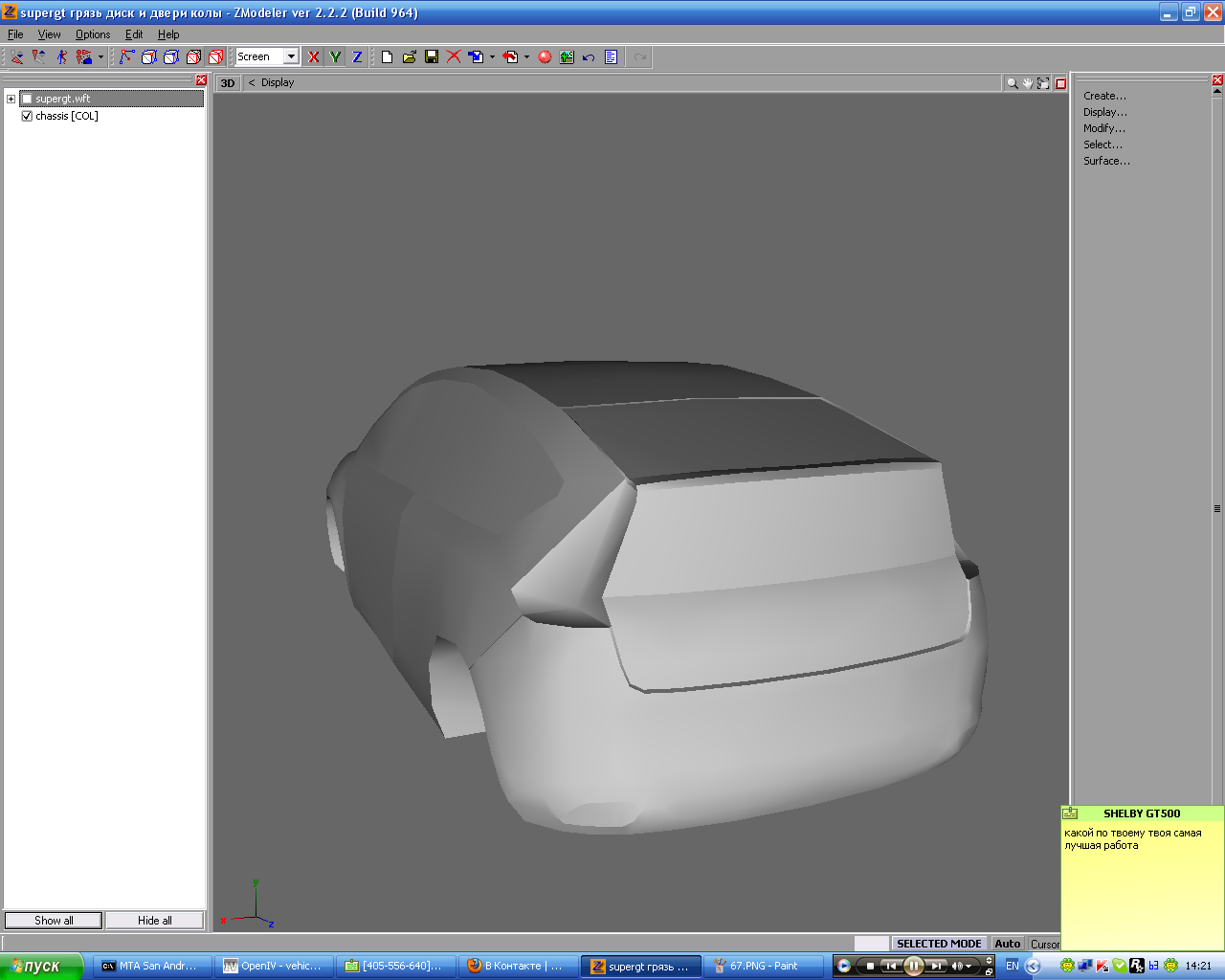Click the blue running figure toolbar icon
The width and height of the screenshot is (1225, 980).
[61, 57]
